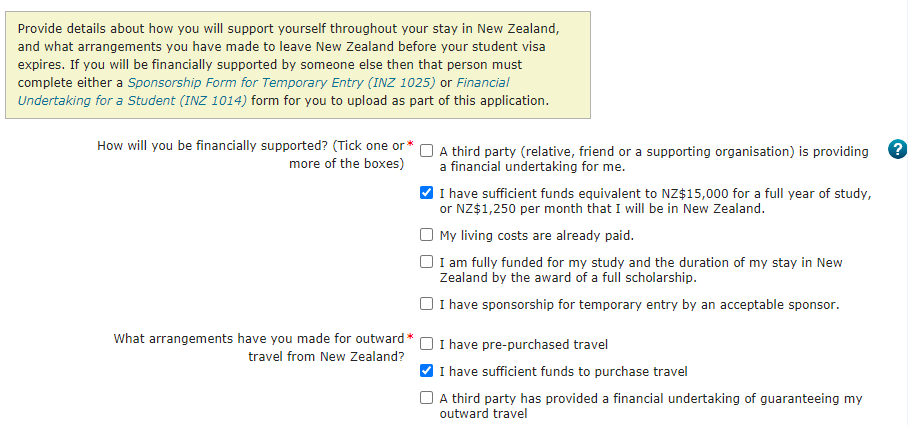Tick the 'My living costs are already paid' checkbox

coord(427,236)
